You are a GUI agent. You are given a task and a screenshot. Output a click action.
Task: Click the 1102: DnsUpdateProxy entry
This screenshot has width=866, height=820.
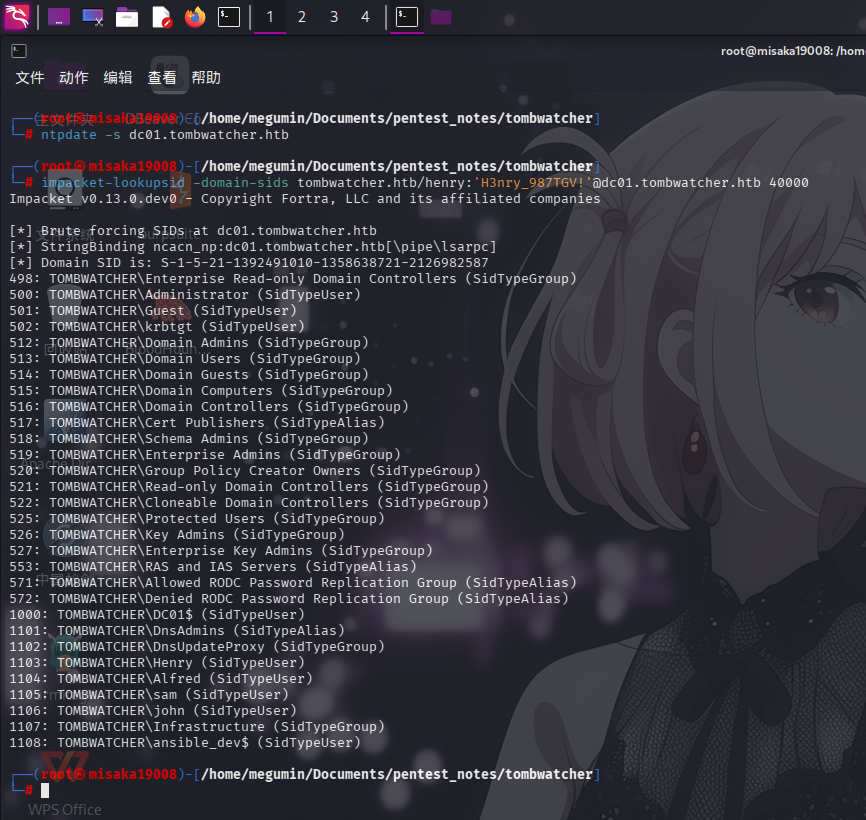(197, 647)
